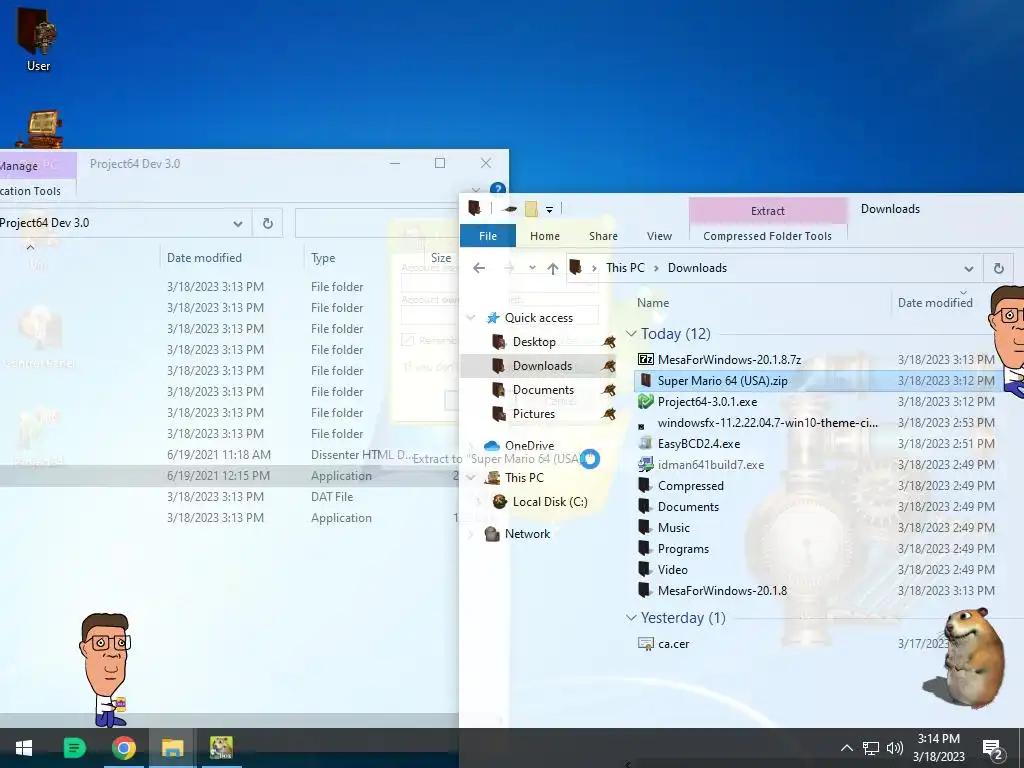Image resolution: width=1024 pixels, height=768 pixels.
Task: Open the volume control in system tray
Action: pos(894,748)
